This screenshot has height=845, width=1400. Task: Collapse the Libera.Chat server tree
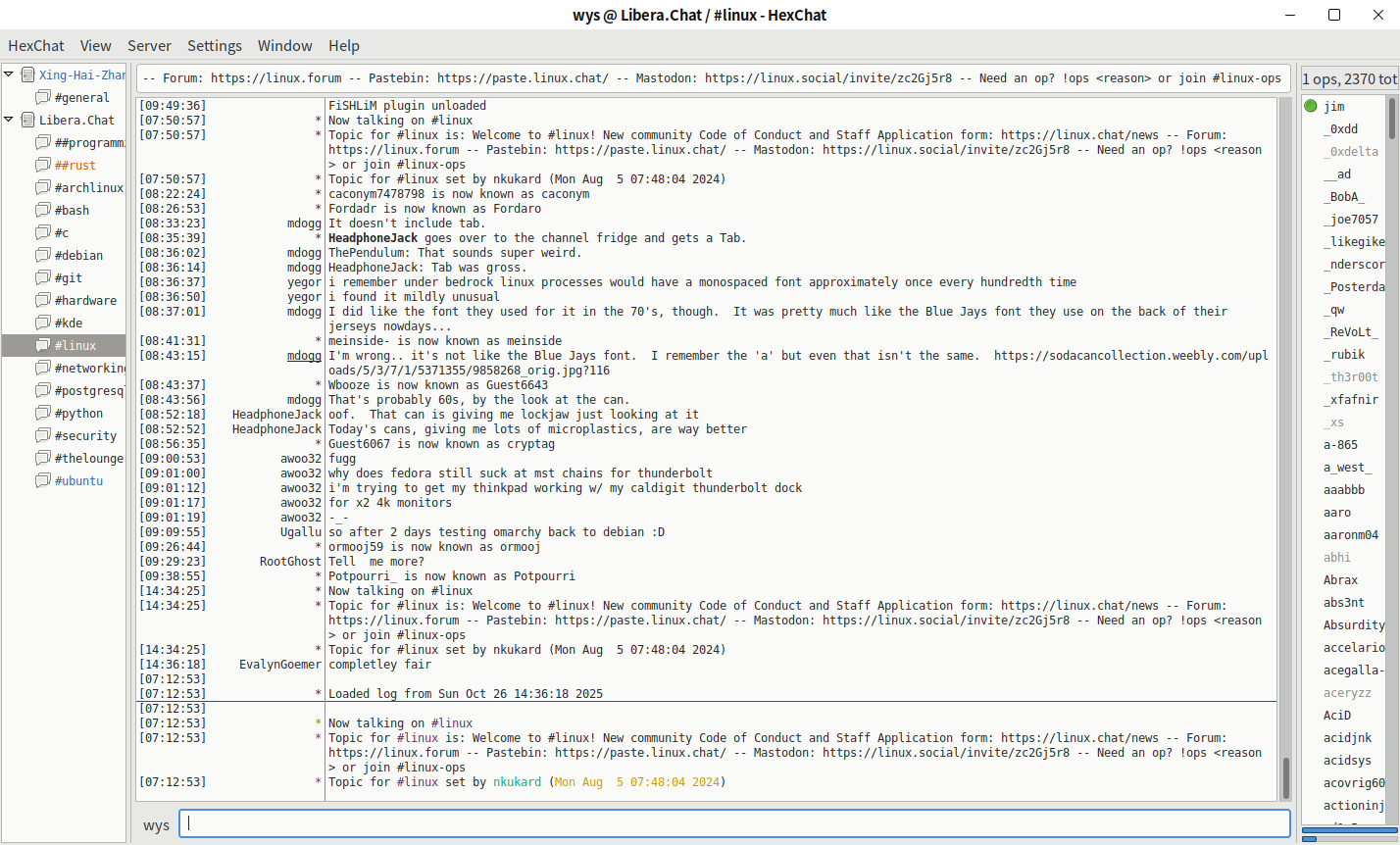(9, 120)
